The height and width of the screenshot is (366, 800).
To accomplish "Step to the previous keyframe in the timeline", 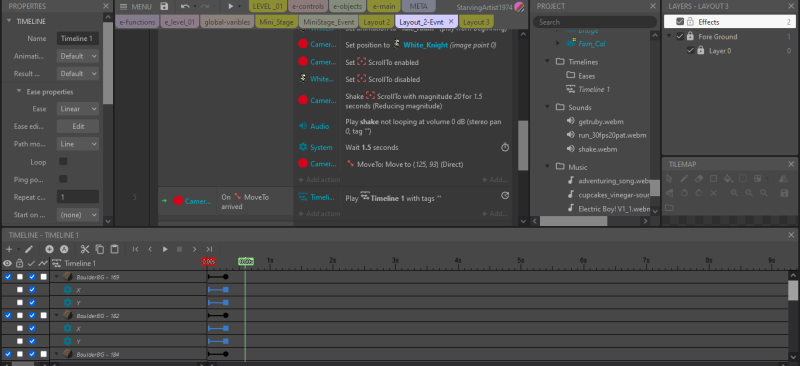I will (150, 249).
